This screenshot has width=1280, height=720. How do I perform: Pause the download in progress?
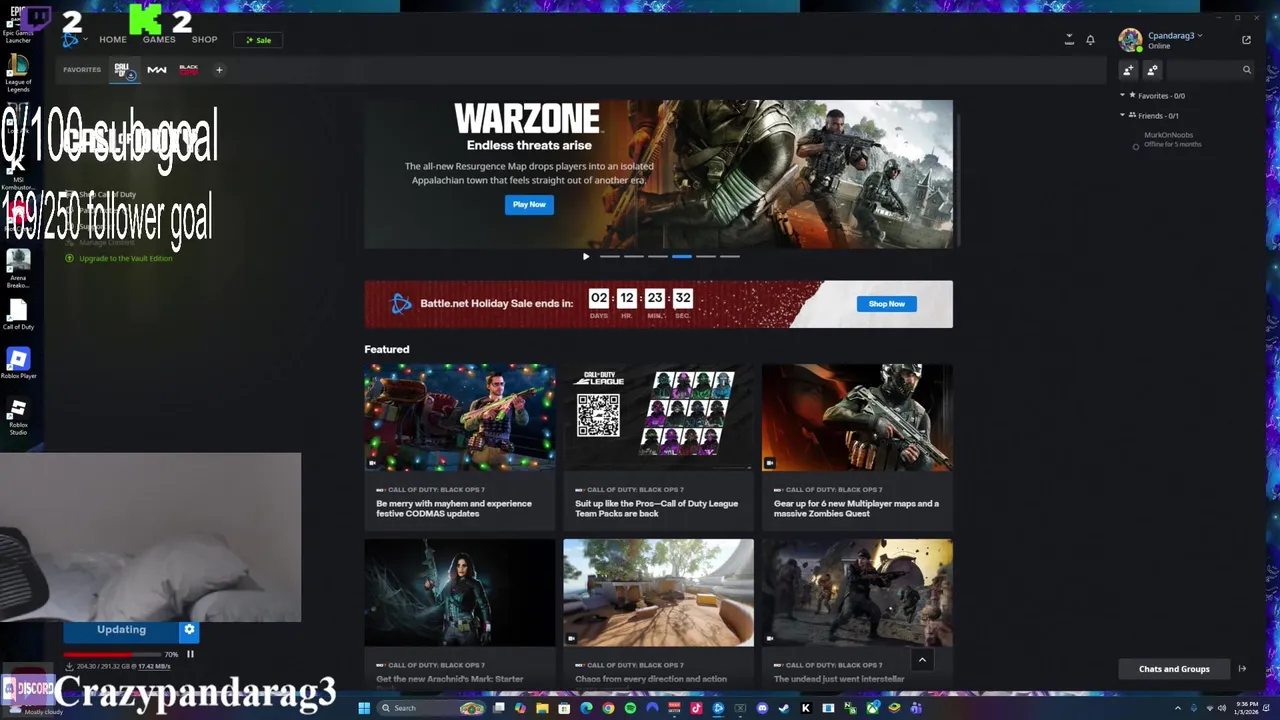[190, 654]
